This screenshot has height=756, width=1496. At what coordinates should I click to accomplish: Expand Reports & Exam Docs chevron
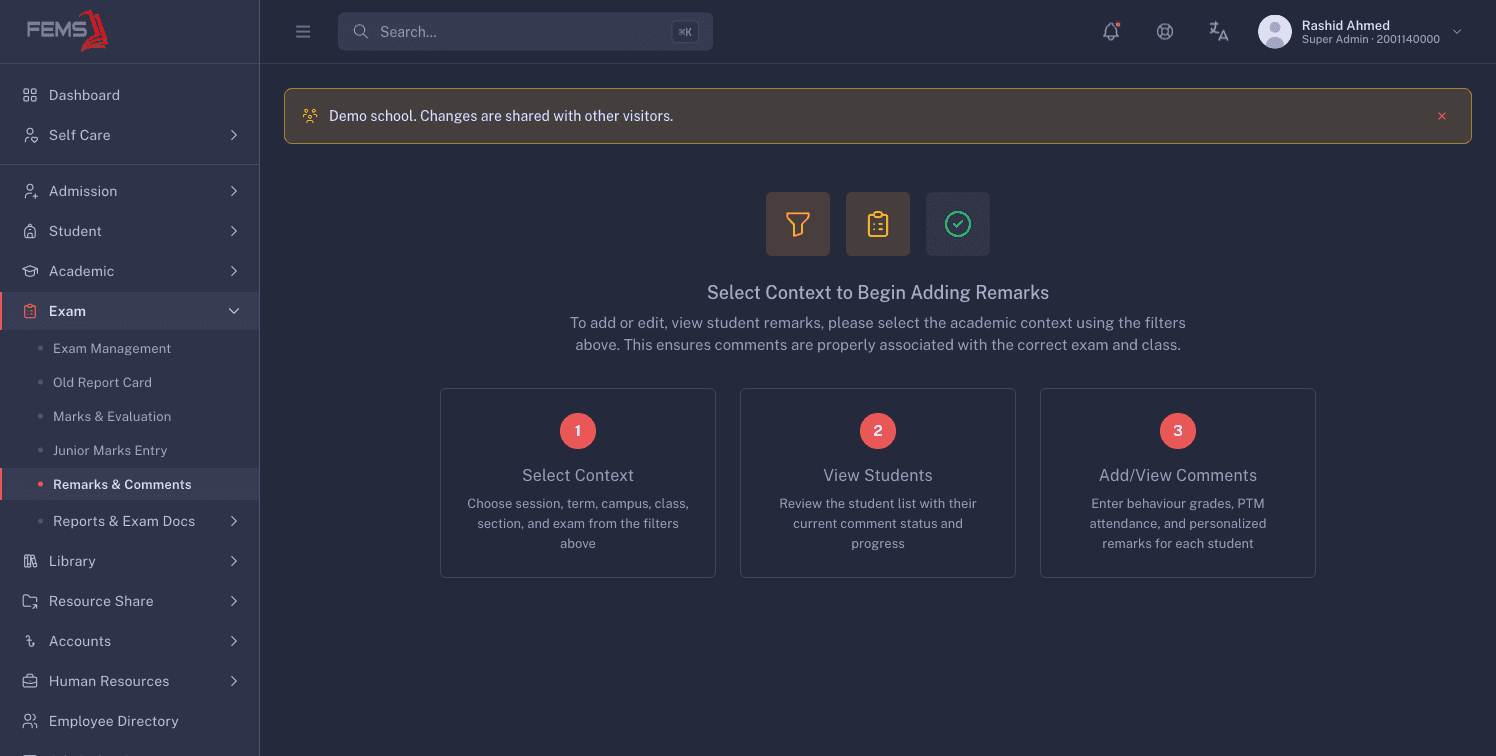(x=234, y=521)
